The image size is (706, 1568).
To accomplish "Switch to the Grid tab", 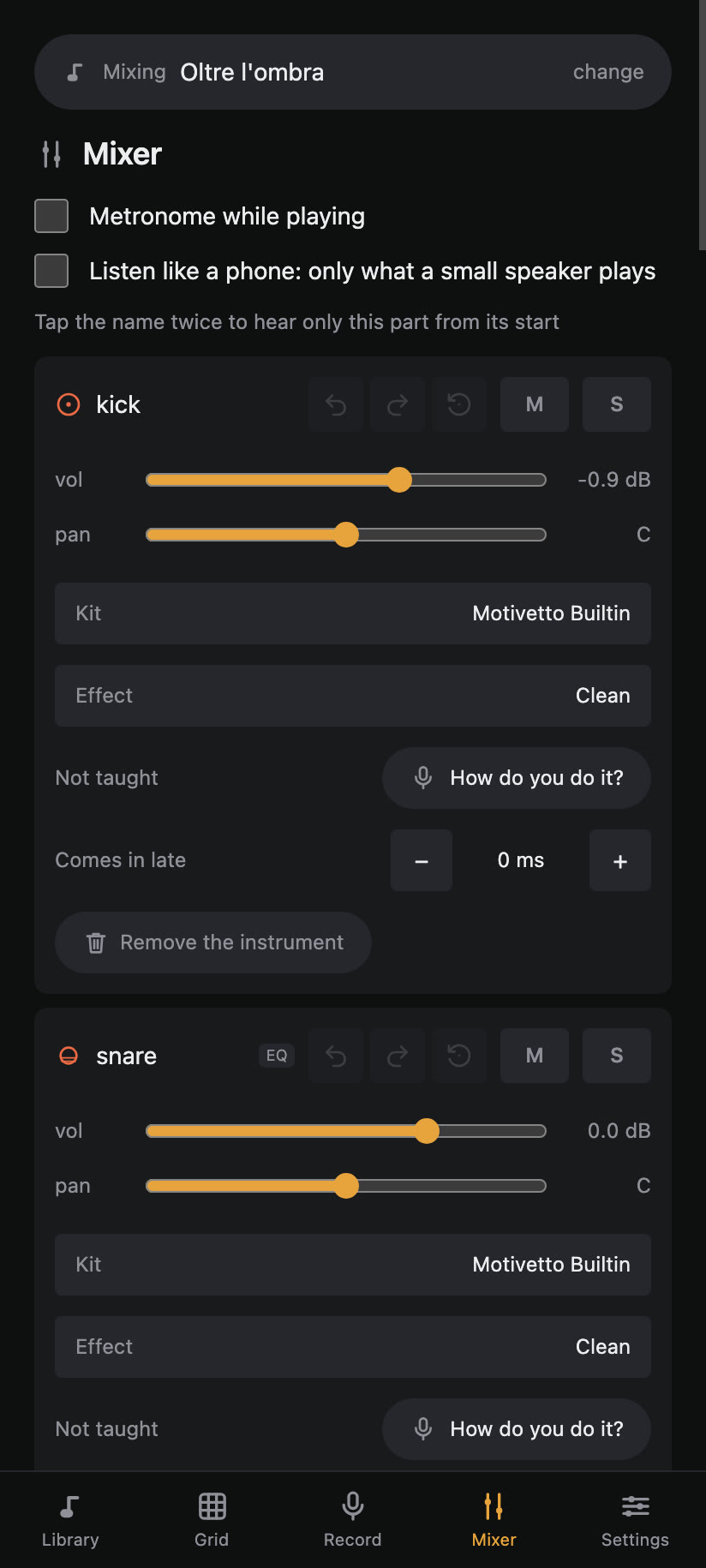I will pyautogui.click(x=212, y=1520).
